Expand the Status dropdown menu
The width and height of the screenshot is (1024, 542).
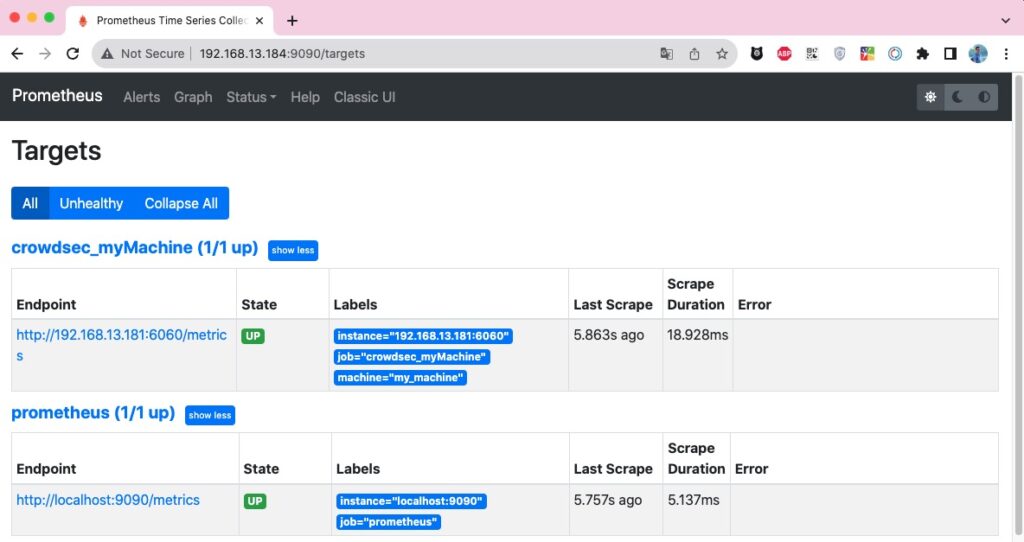tap(251, 97)
